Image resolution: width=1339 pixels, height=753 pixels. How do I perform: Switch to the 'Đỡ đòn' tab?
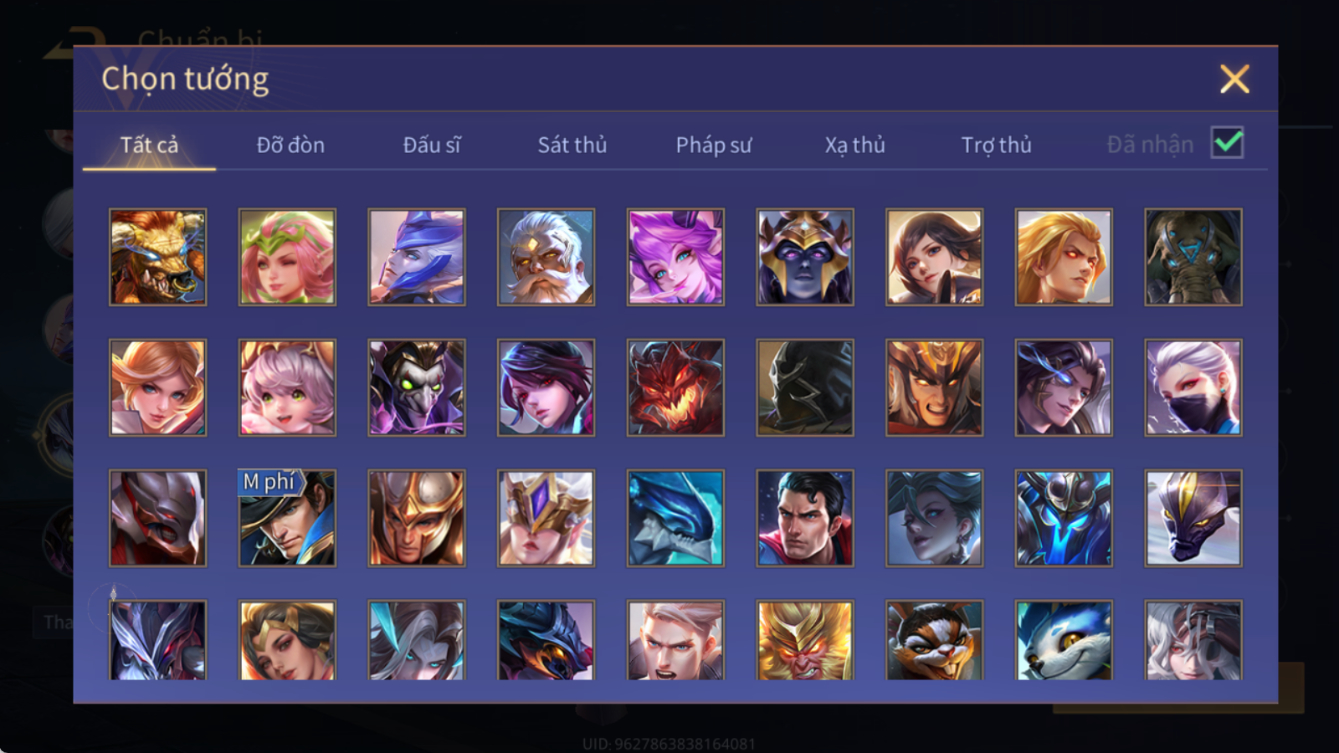[x=290, y=145]
